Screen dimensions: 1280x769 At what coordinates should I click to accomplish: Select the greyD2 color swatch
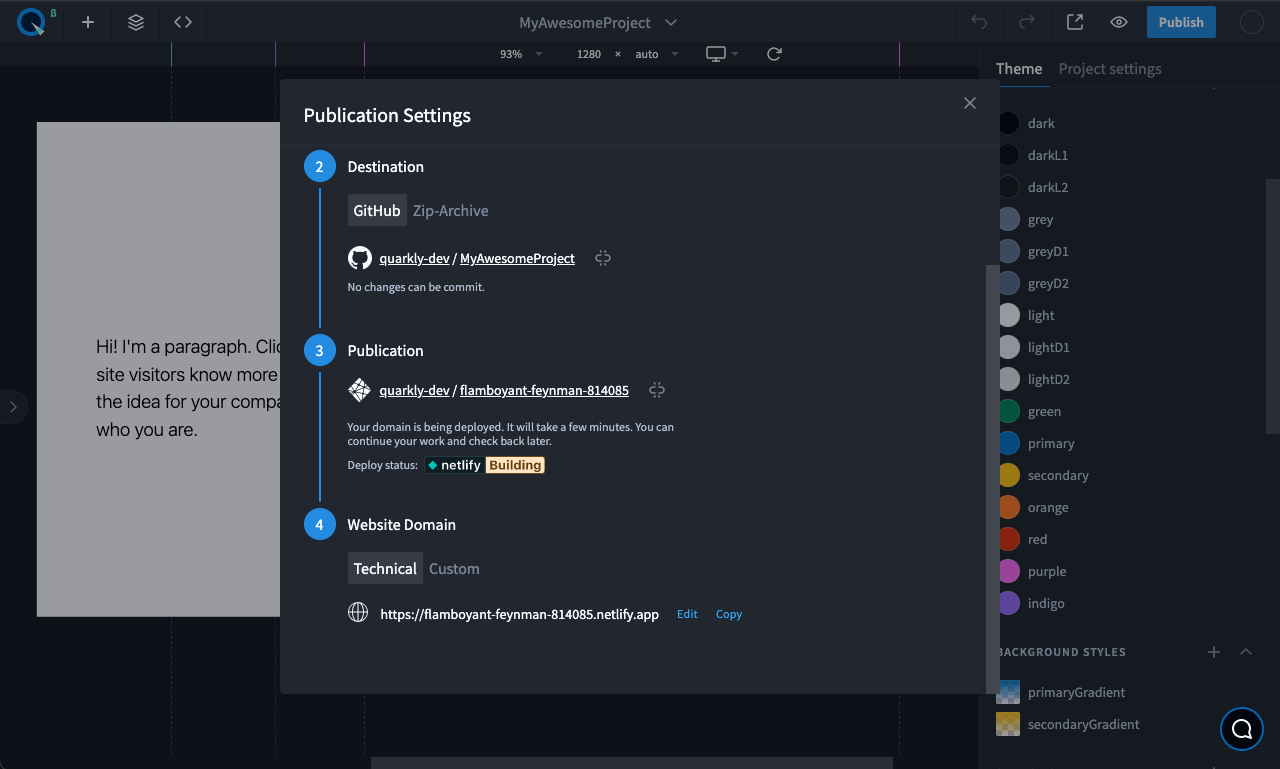tap(1009, 283)
